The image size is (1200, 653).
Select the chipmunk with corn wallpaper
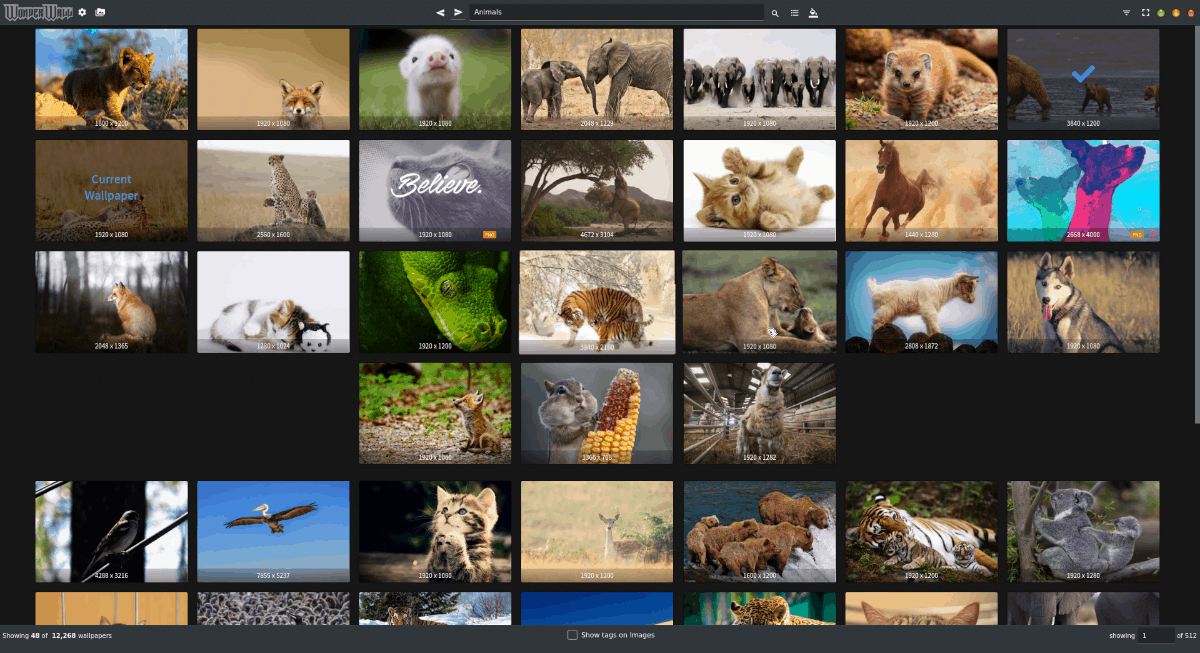coord(597,413)
